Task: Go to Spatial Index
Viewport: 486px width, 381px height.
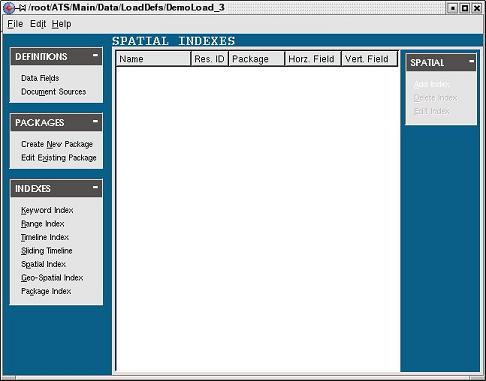Action: pyautogui.click(x=43, y=264)
